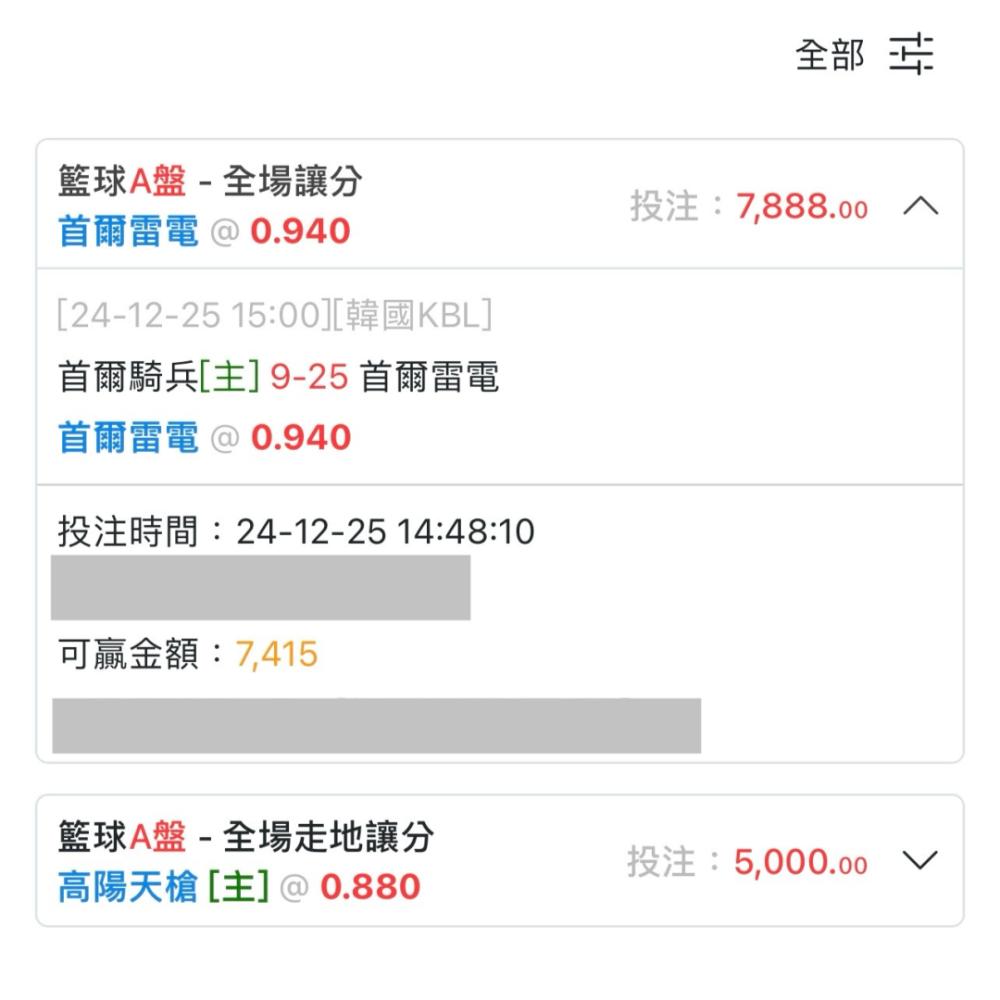Select the 首爾雷電 team name in header
1000x1000 pixels.
(x=128, y=231)
